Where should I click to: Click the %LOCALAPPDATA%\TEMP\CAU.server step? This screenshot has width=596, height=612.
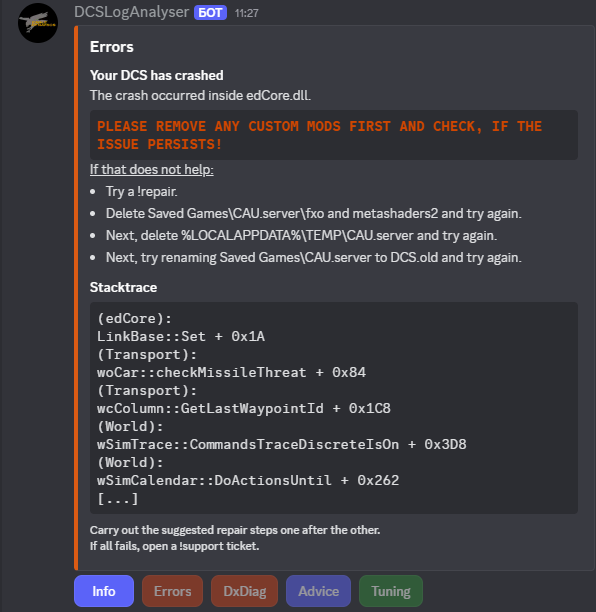pyautogui.click(x=301, y=235)
